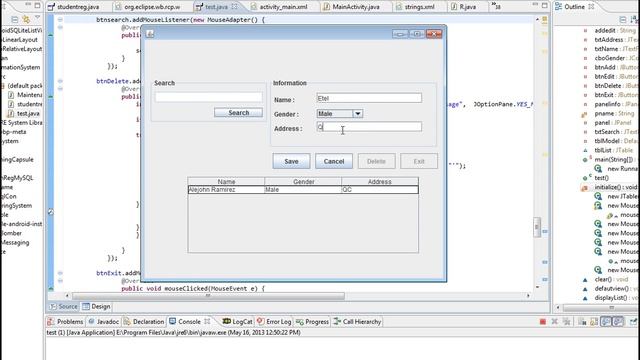Click the disabled Delete button
This screenshot has width=640, height=360.
(x=376, y=161)
